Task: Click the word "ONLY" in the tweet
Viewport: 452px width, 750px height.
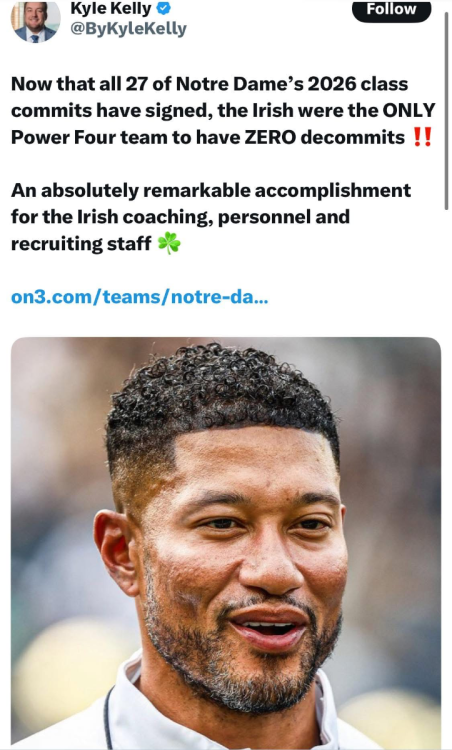Action: point(408,110)
